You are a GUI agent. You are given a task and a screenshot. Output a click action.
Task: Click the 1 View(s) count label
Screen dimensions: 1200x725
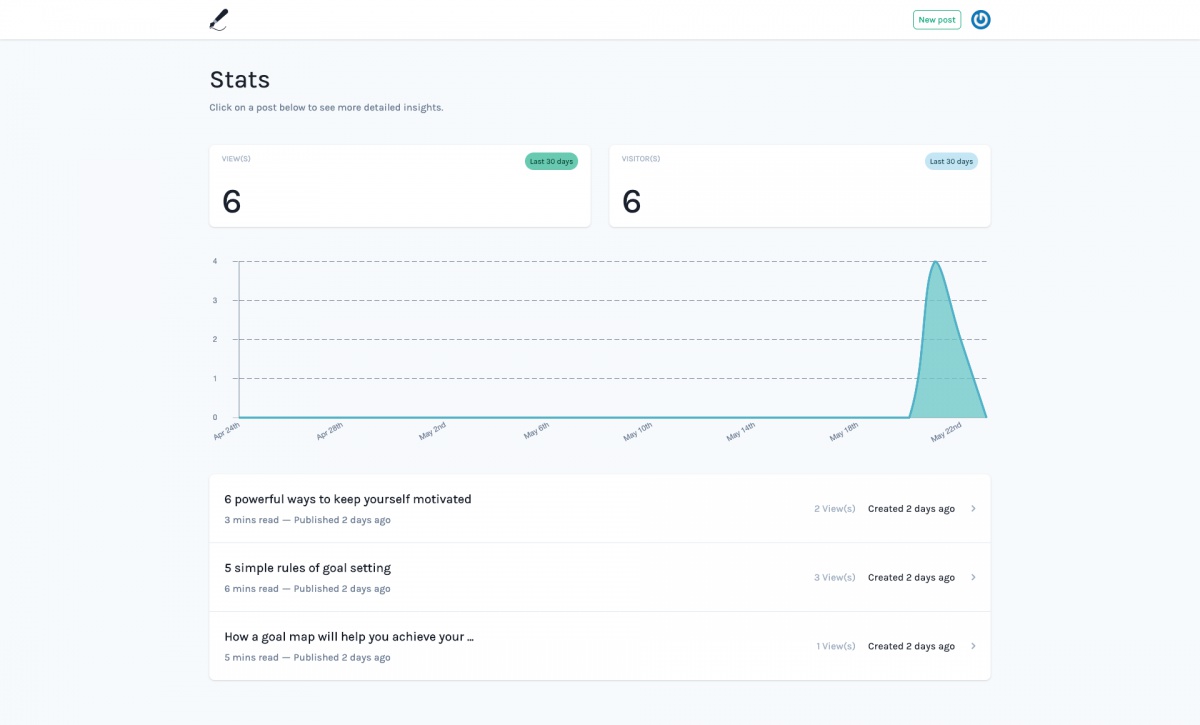[x=835, y=646]
